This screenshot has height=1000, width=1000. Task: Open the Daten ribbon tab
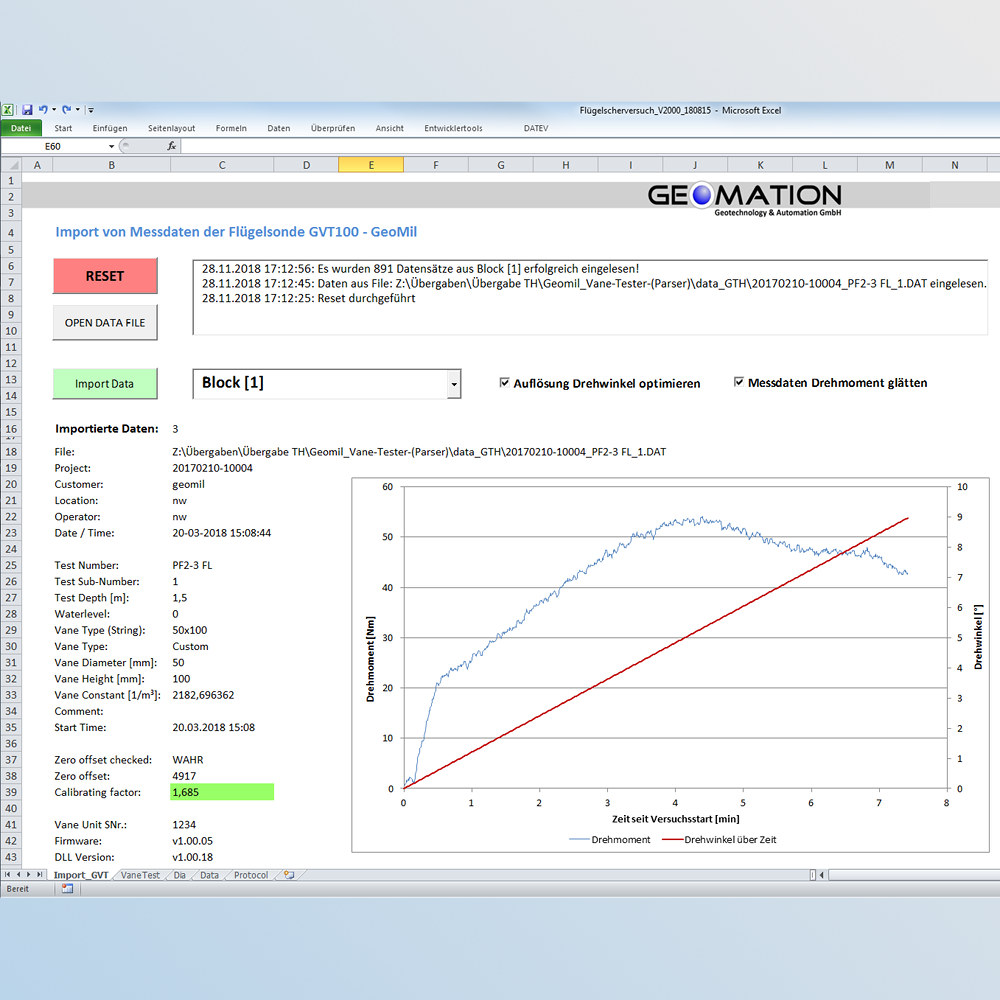tap(279, 128)
